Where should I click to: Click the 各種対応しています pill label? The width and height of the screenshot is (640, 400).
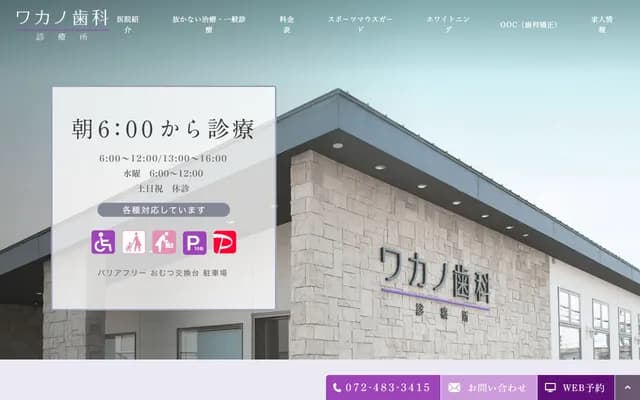pos(164,210)
